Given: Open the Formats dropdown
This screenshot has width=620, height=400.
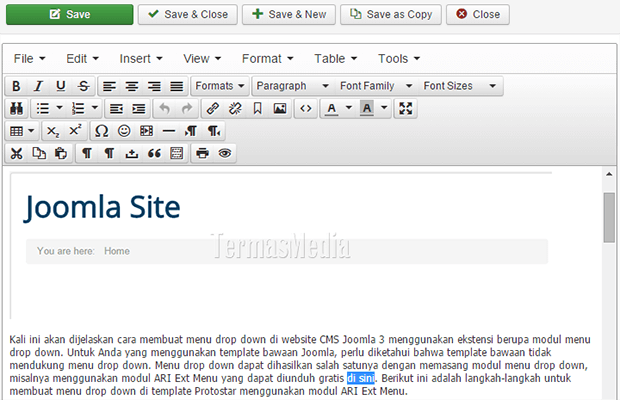Looking at the screenshot, I should coord(220,86).
